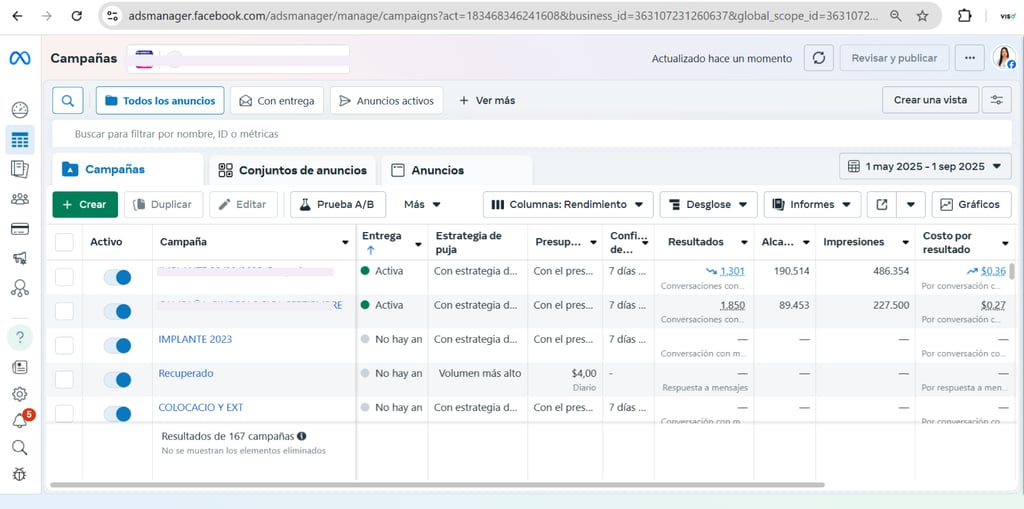Click Crear una vista button
The height and width of the screenshot is (509, 1024).
click(x=931, y=100)
